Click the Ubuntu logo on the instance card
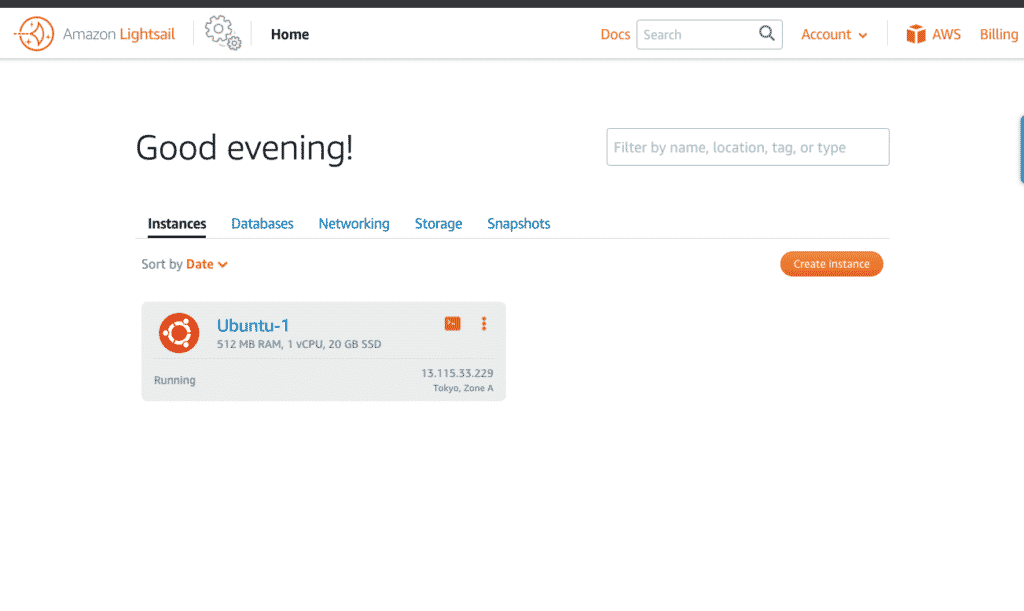The image size is (1024, 611). [x=179, y=333]
